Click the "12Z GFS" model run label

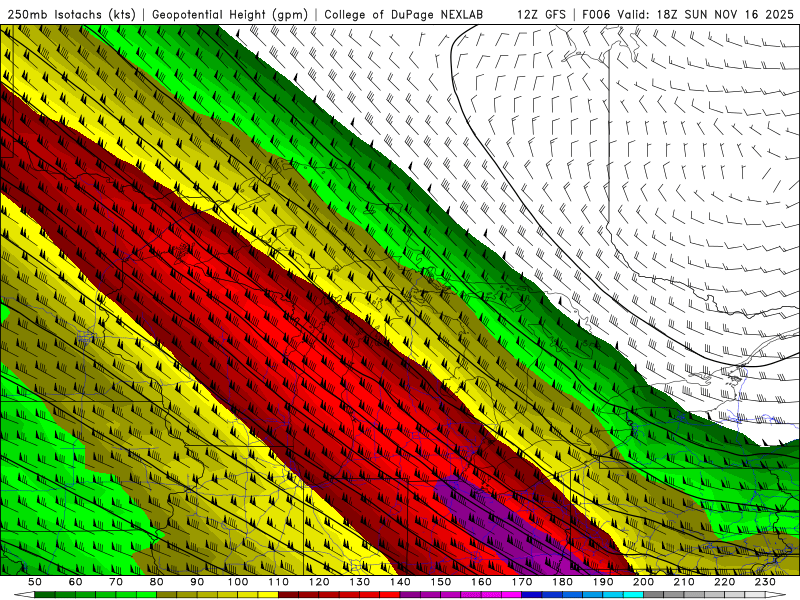point(541,15)
